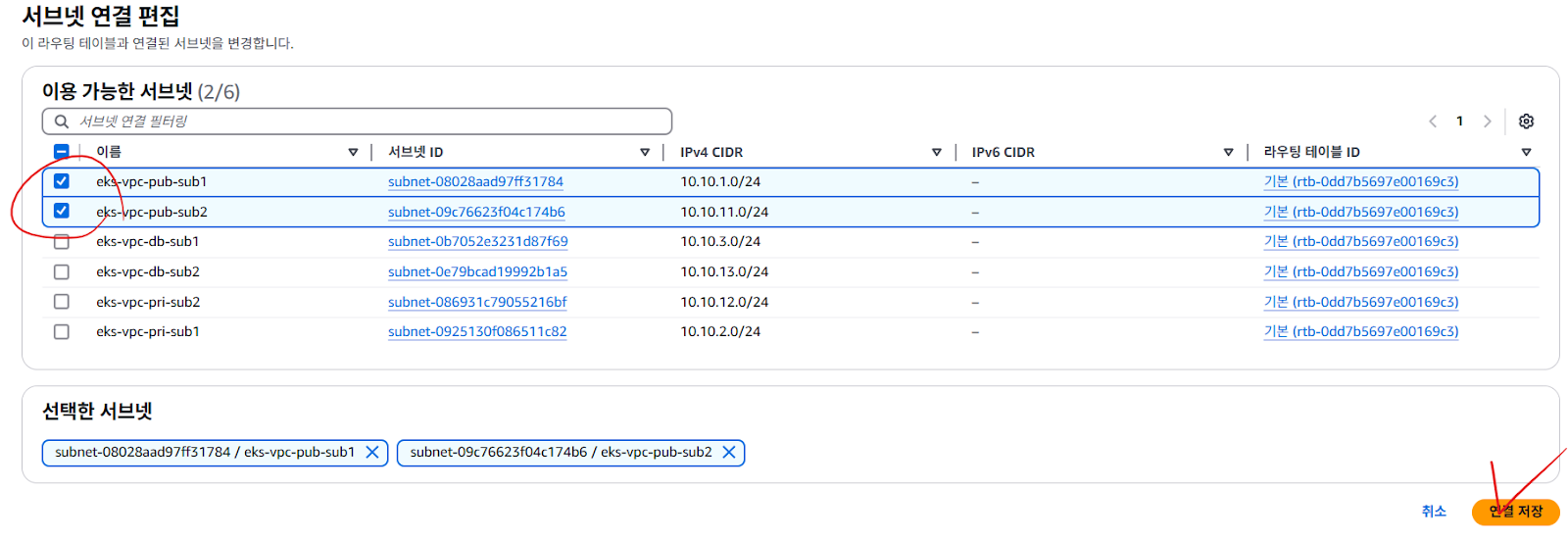Image resolution: width=1568 pixels, height=538 pixels.
Task: Click the eks-vpc-pri-sub1 name cell
Action: point(148,331)
